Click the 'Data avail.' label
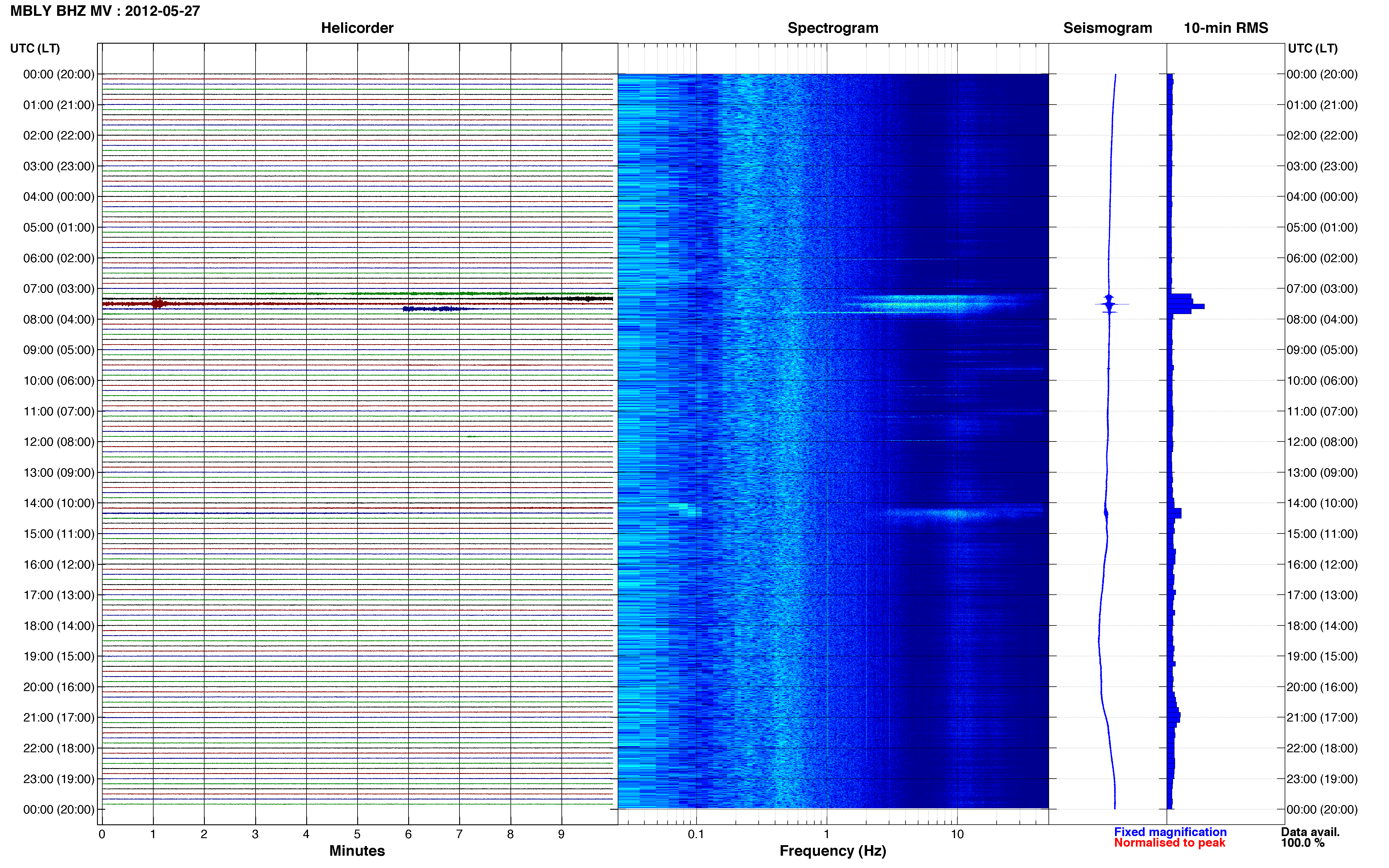The width and height of the screenshot is (1389, 868). 1310,832
